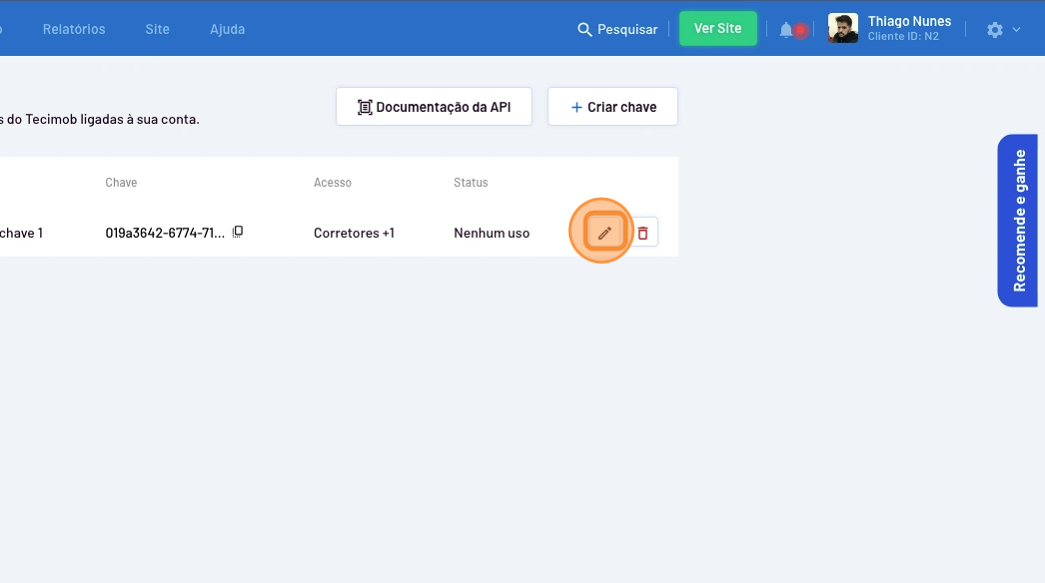Viewport: 1045px width, 583px height.
Task: Click the Nenhum uso status text
Action: pyautogui.click(x=491, y=233)
